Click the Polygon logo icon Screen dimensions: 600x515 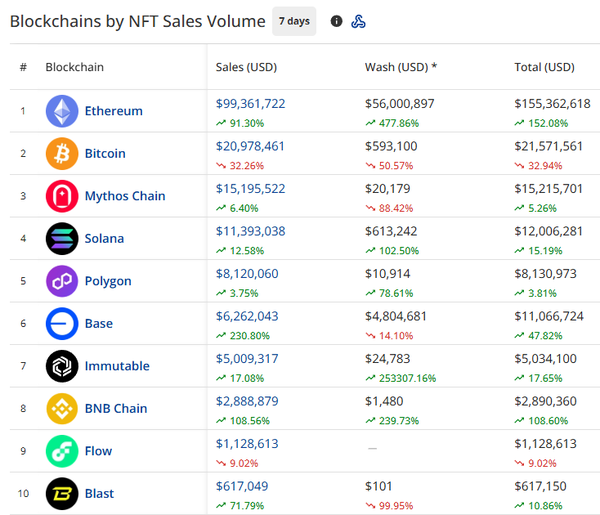point(62,281)
